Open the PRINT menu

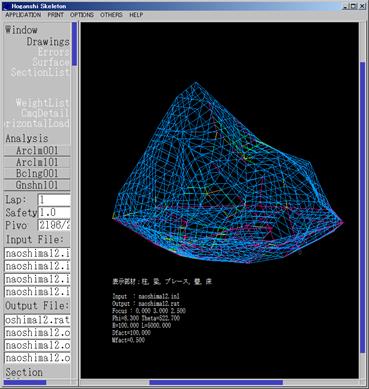(55, 15)
